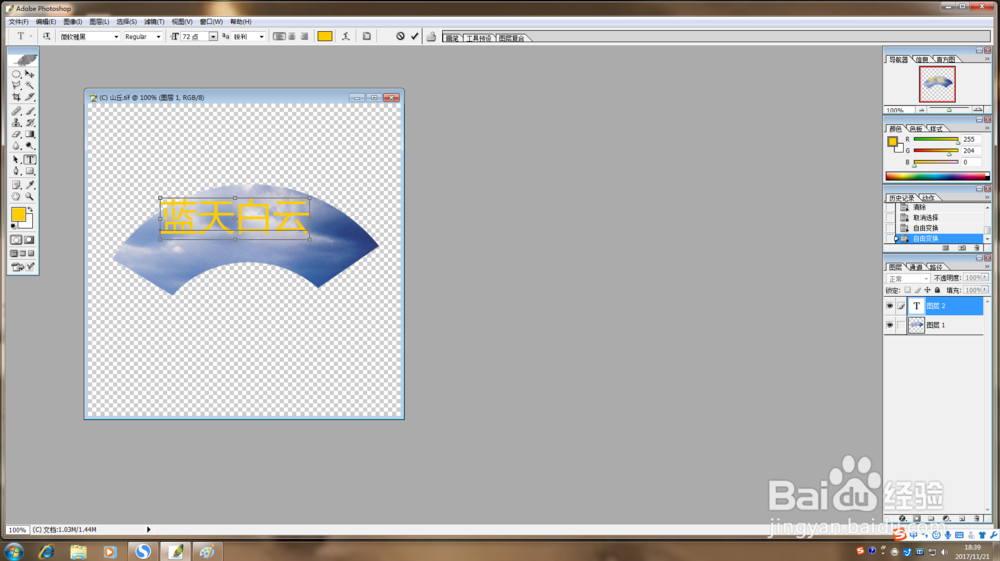Open the font family dropdown

click(x=116, y=37)
